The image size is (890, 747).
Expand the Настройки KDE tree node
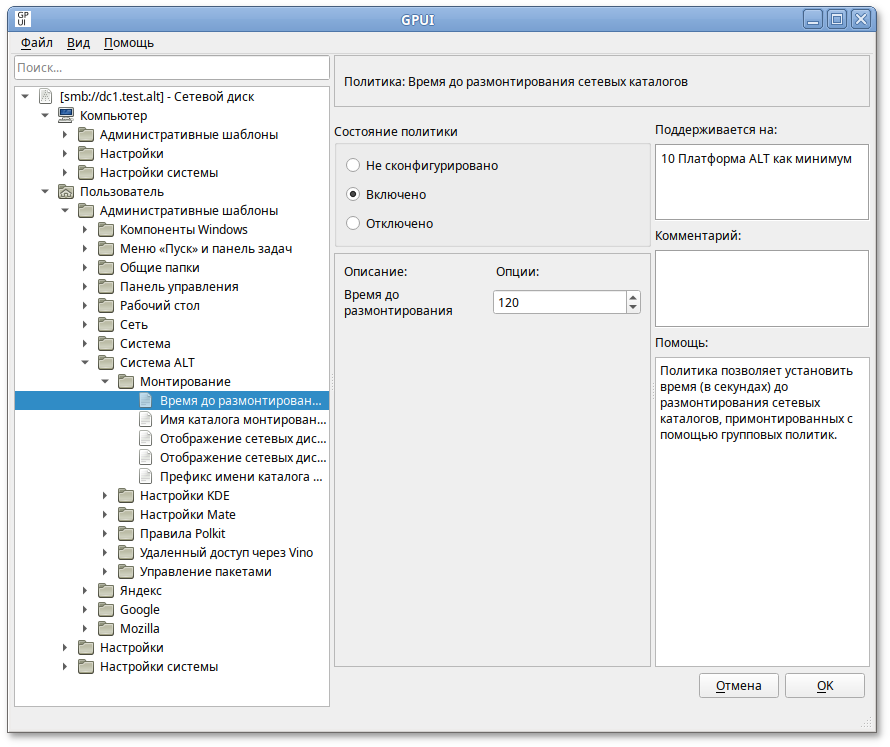[105, 496]
